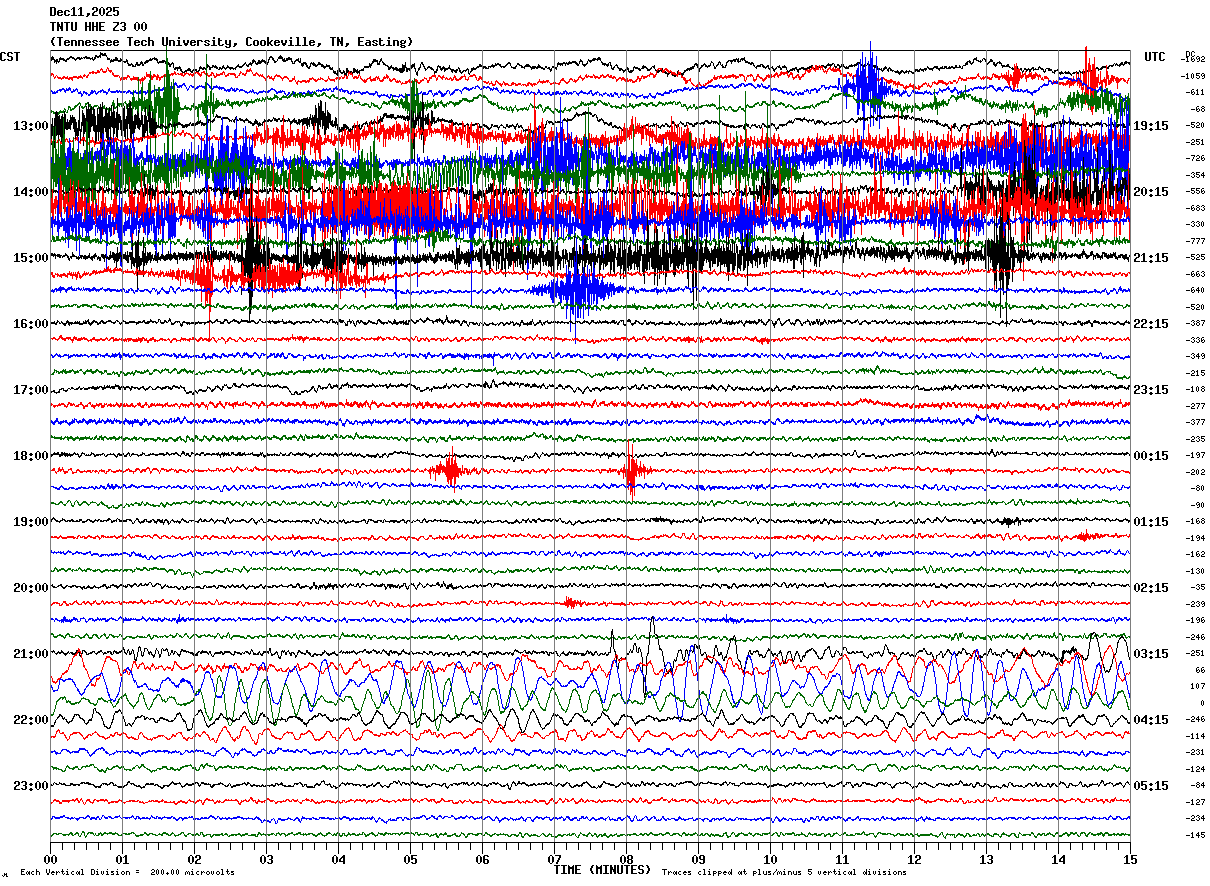Select DC offset value -777

1195,241
